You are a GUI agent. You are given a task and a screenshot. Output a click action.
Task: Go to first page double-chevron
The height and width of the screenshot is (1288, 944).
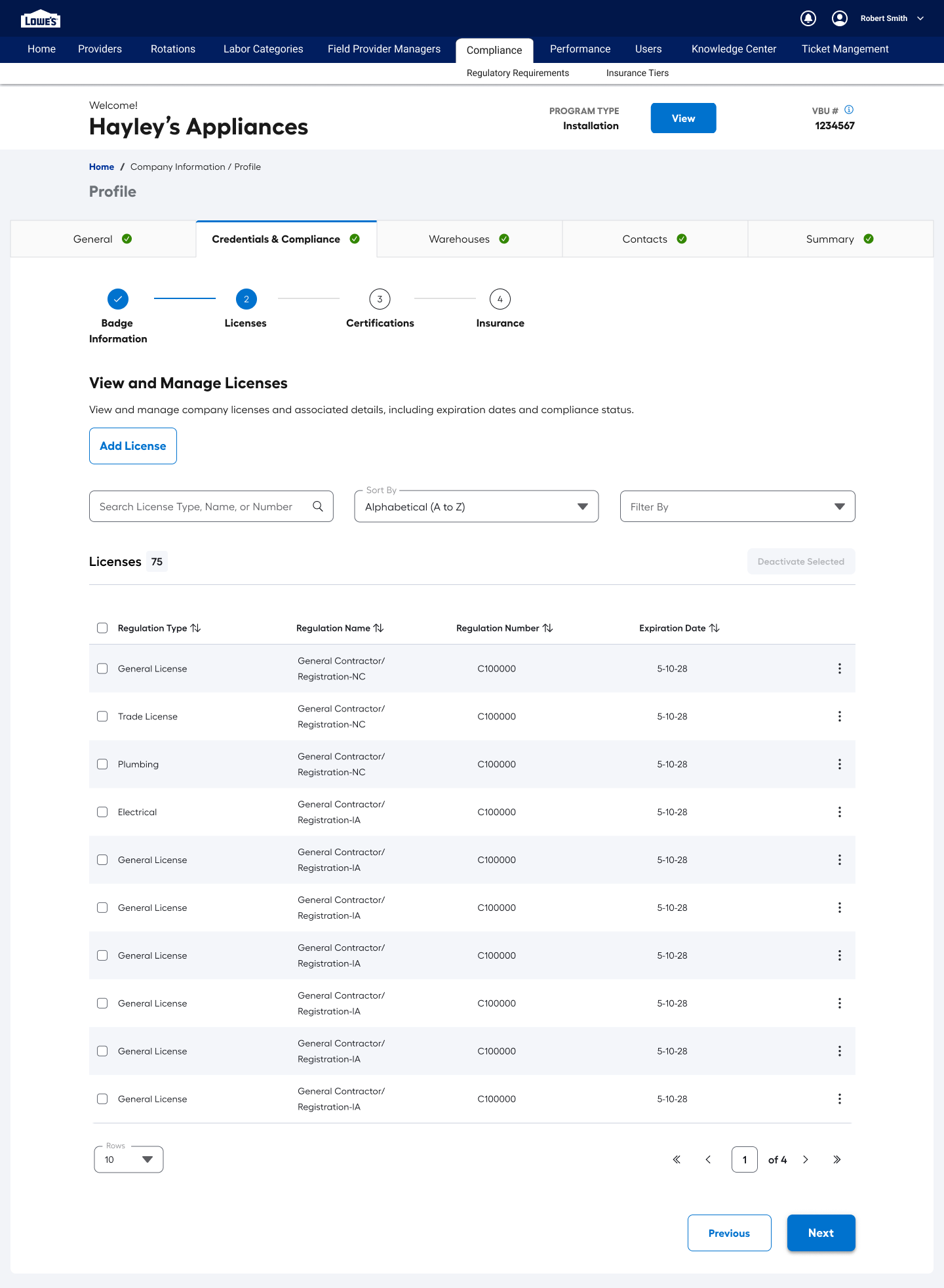pyautogui.click(x=677, y=1159)
